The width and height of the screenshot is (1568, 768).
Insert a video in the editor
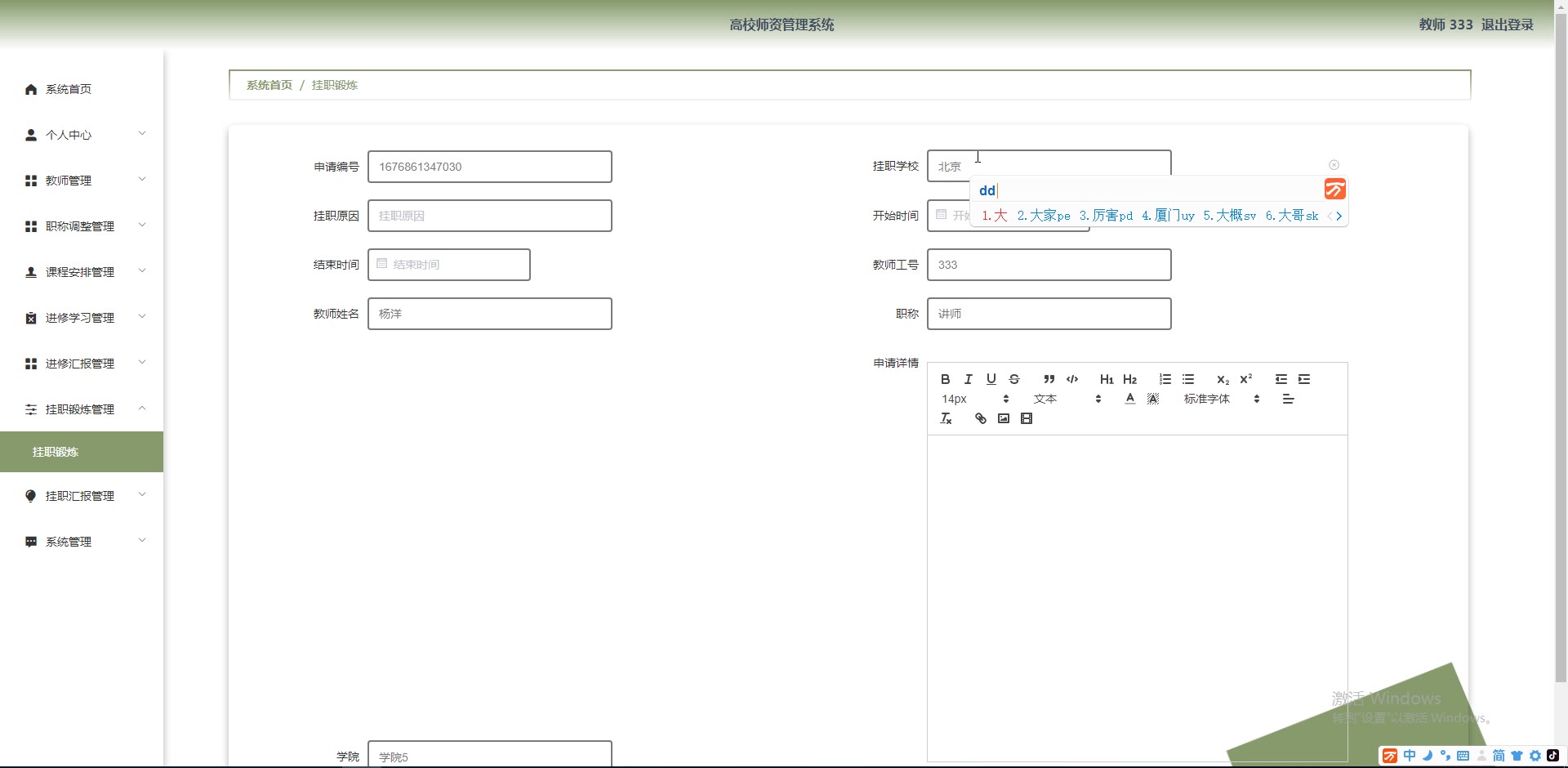coord(1027,418)
